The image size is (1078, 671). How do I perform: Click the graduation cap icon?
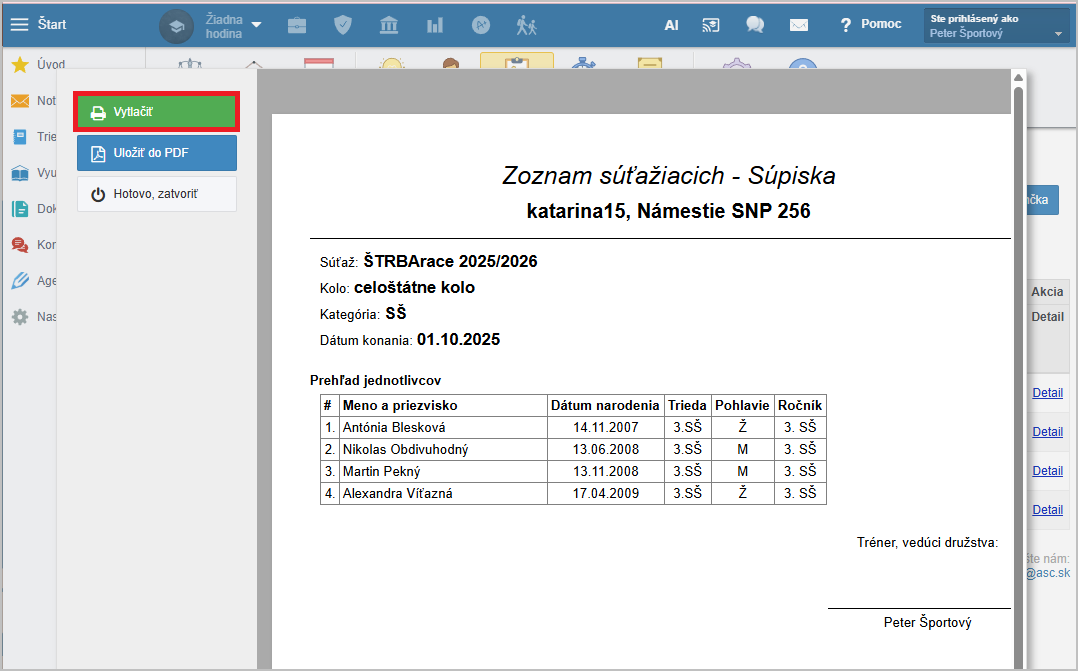tap(176, 26)
